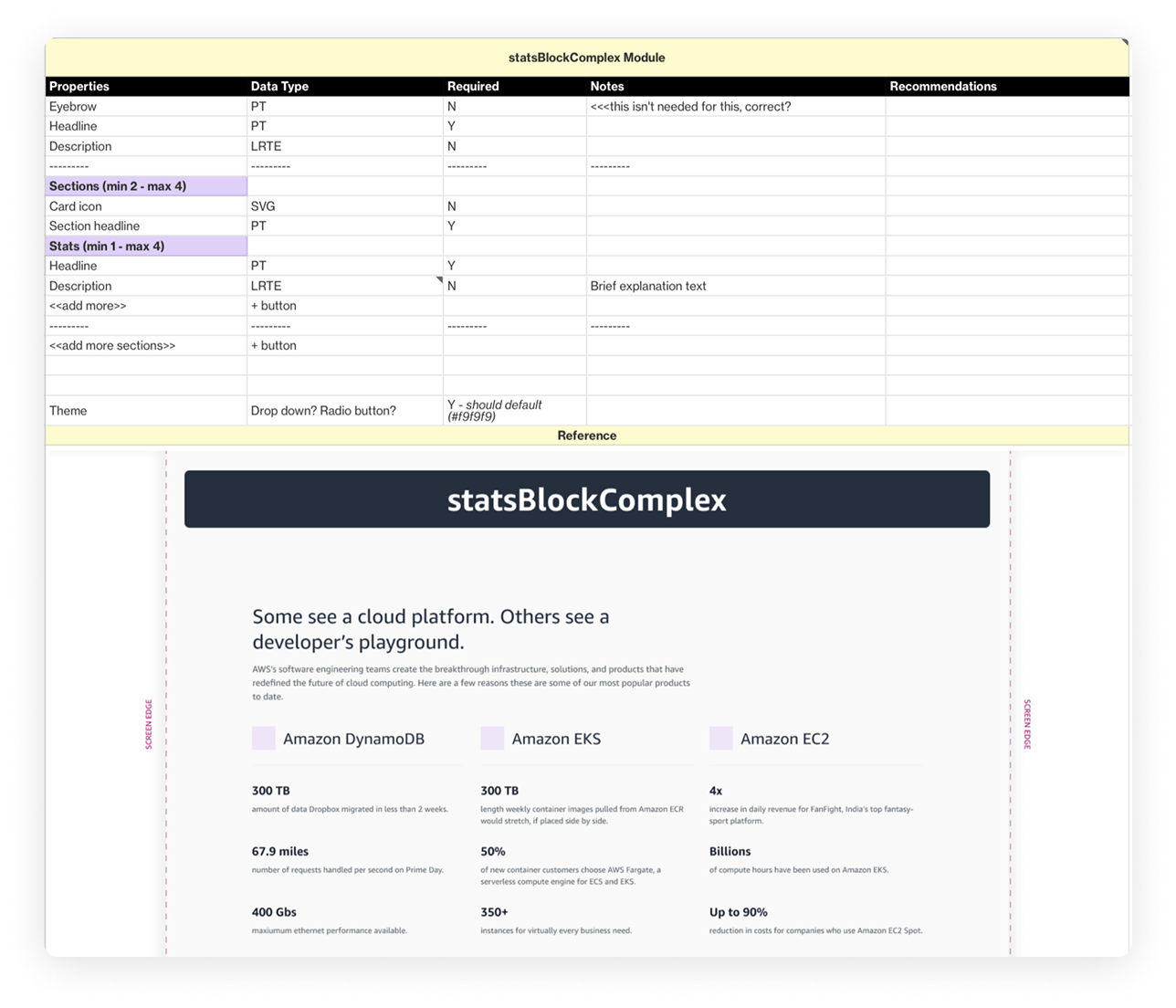Select the Stats (min 1 - max 4) cell
Screen dimensions: 1176x1008
click(x=146, y=247)
